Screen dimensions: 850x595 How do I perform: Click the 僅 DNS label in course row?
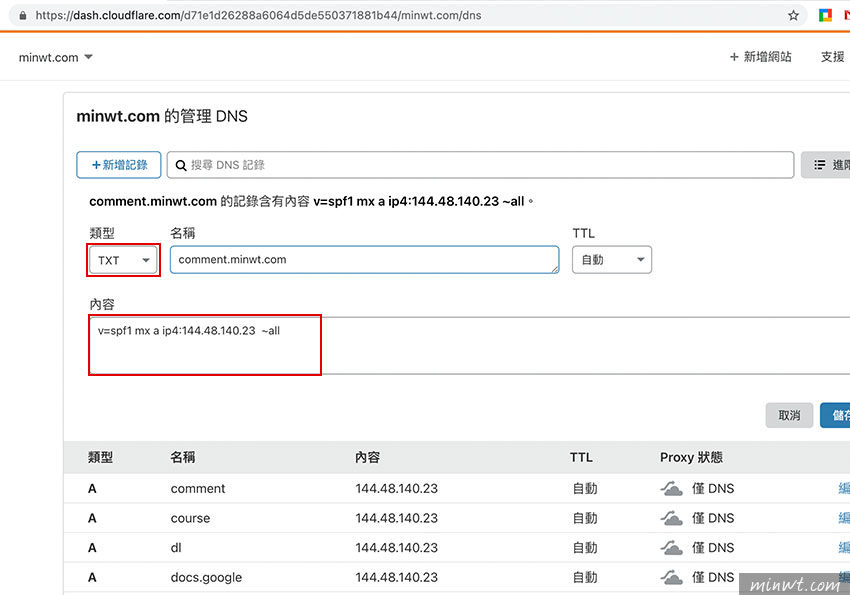tap(713, 519)
